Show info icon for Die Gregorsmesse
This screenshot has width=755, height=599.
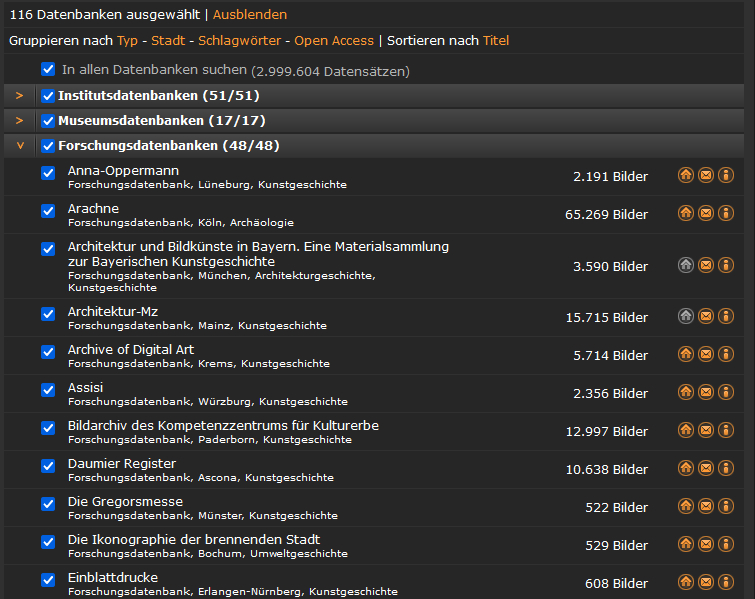(726, 506)
